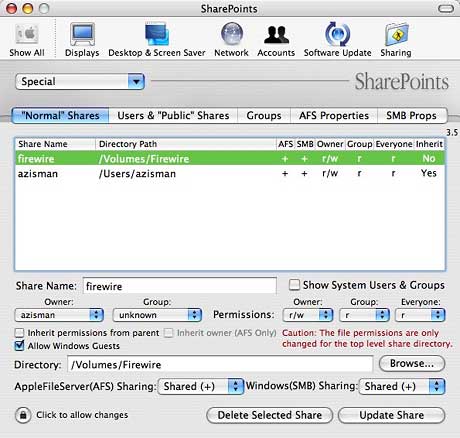Click /Volumes/Firewire cell in the table
The image size is (460, 438).
pyautogui.click(x=144, y=159)
